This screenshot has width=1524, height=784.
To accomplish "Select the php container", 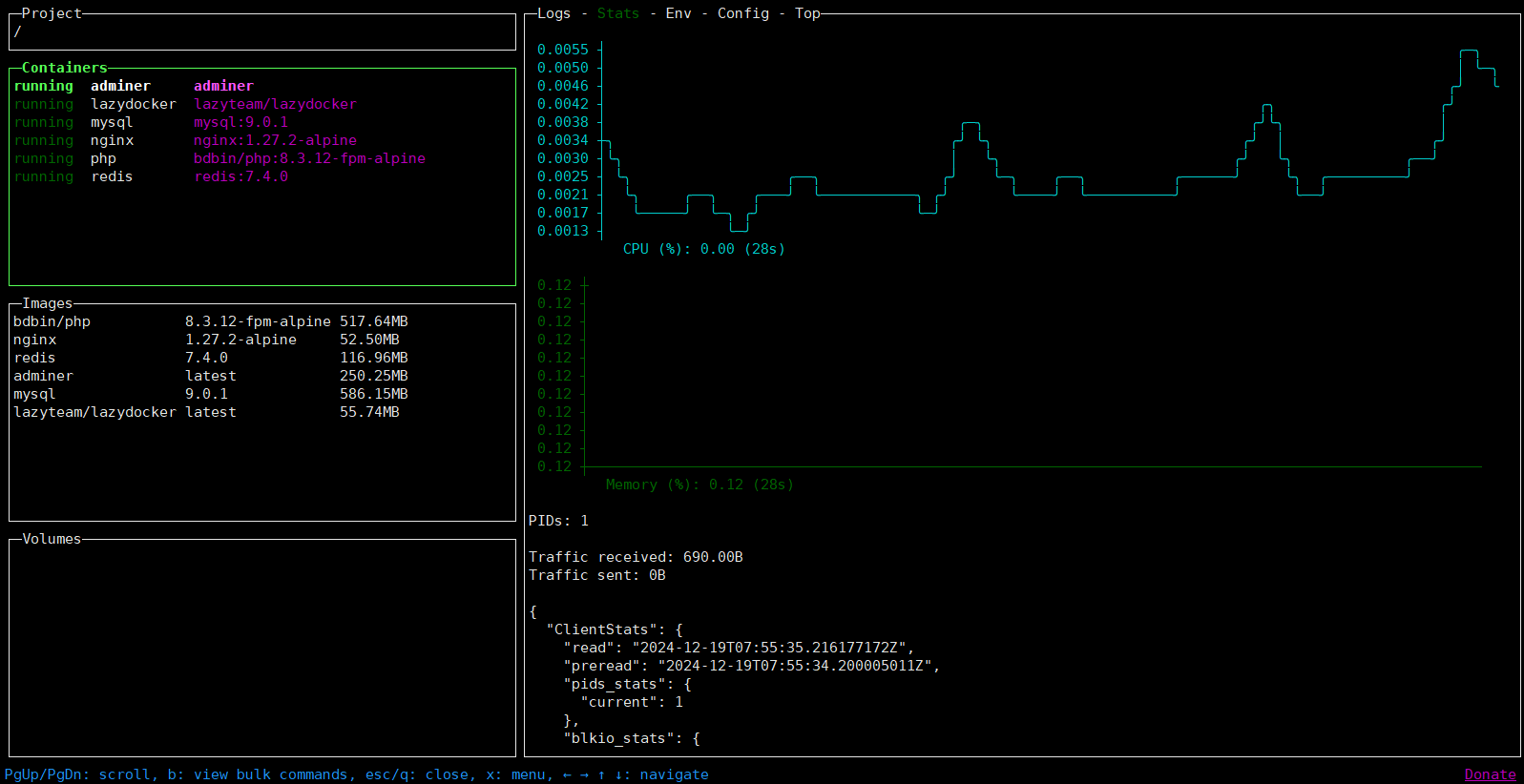I will click(x=262, y=158).
